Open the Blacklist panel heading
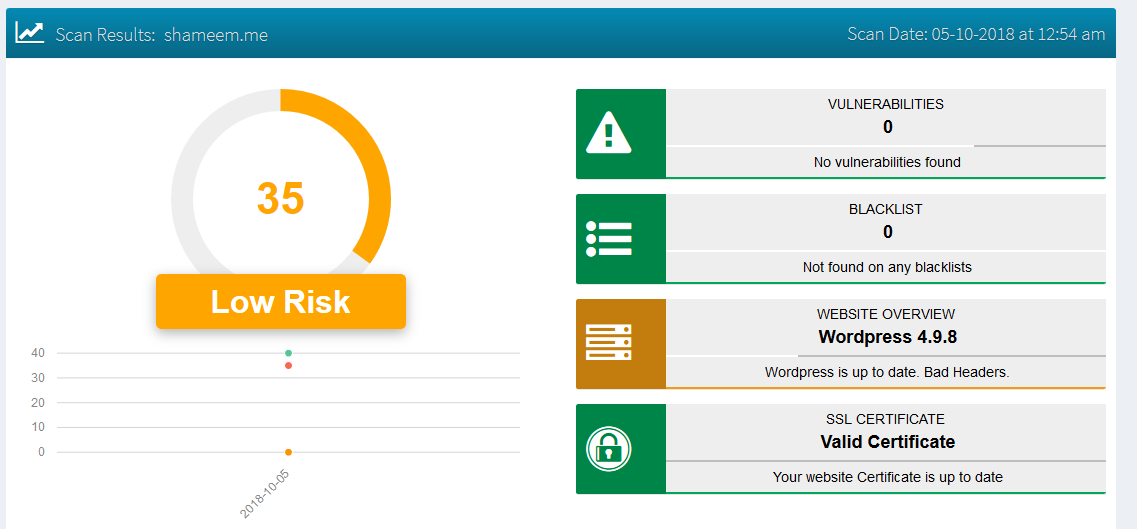This screenshot has height=529, width=1137. [x=885, y=209]
